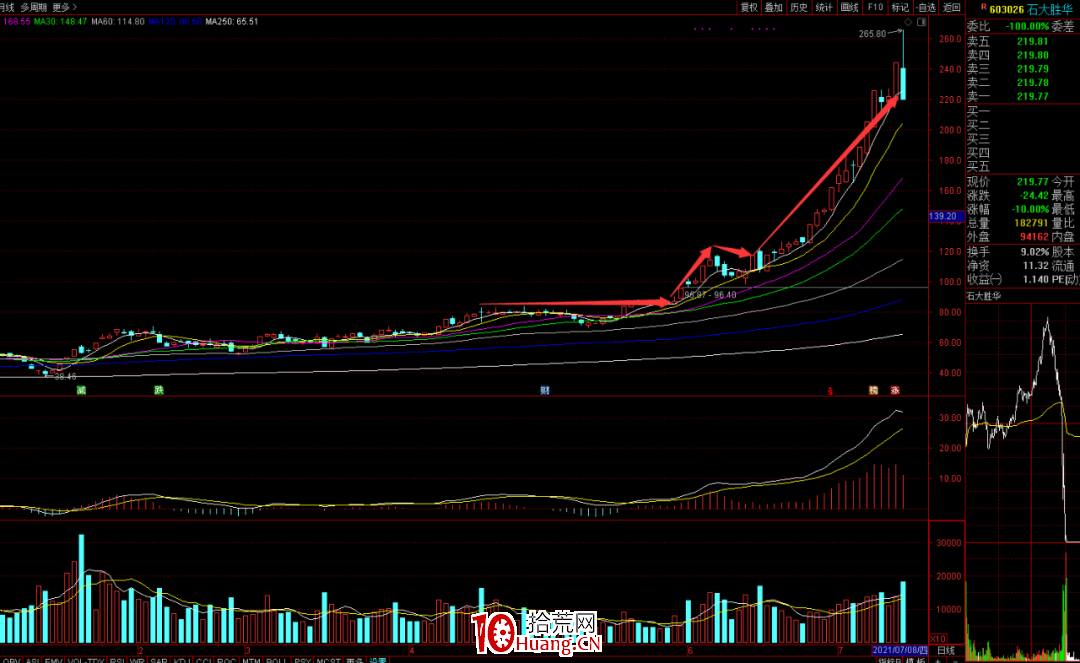Open 历史 history view

tap(798, 7)
